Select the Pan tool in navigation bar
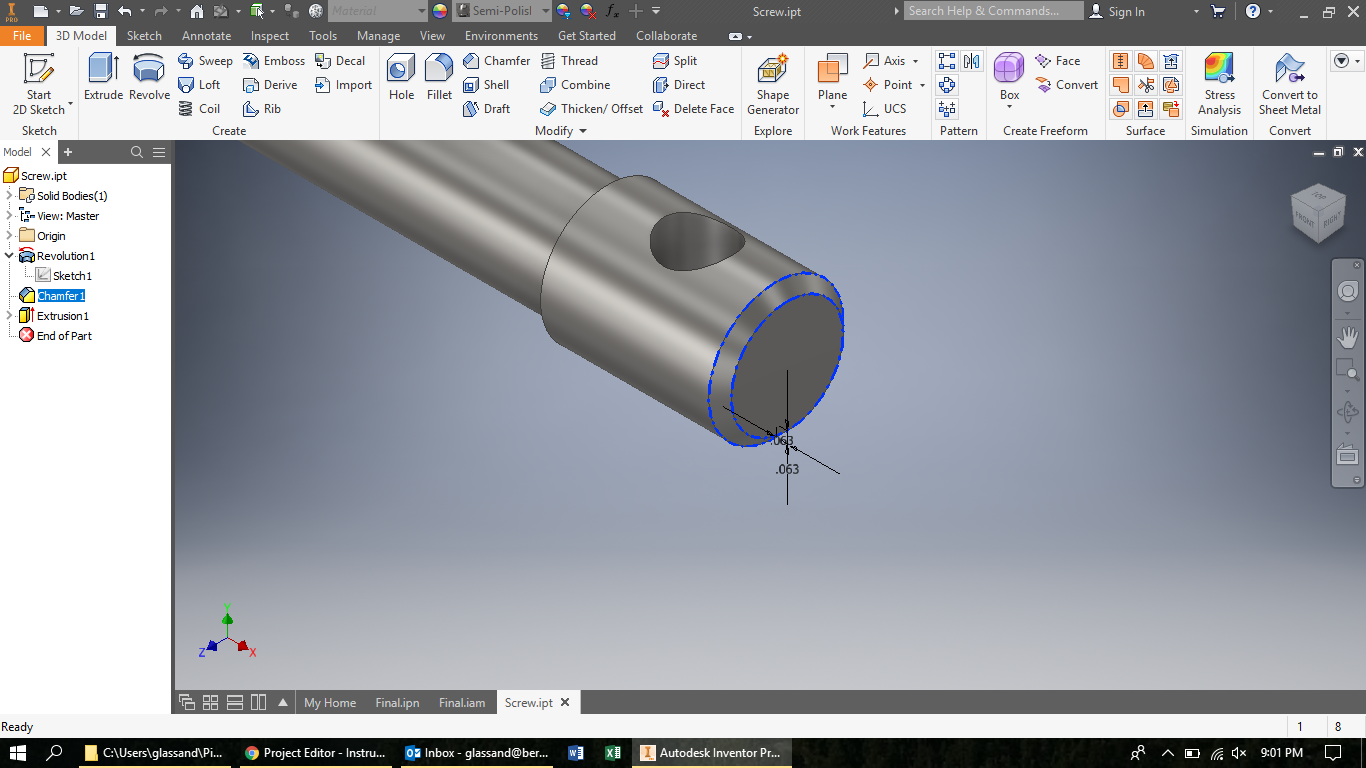Screen dimensions: 1366x768 click(1348, 336)
